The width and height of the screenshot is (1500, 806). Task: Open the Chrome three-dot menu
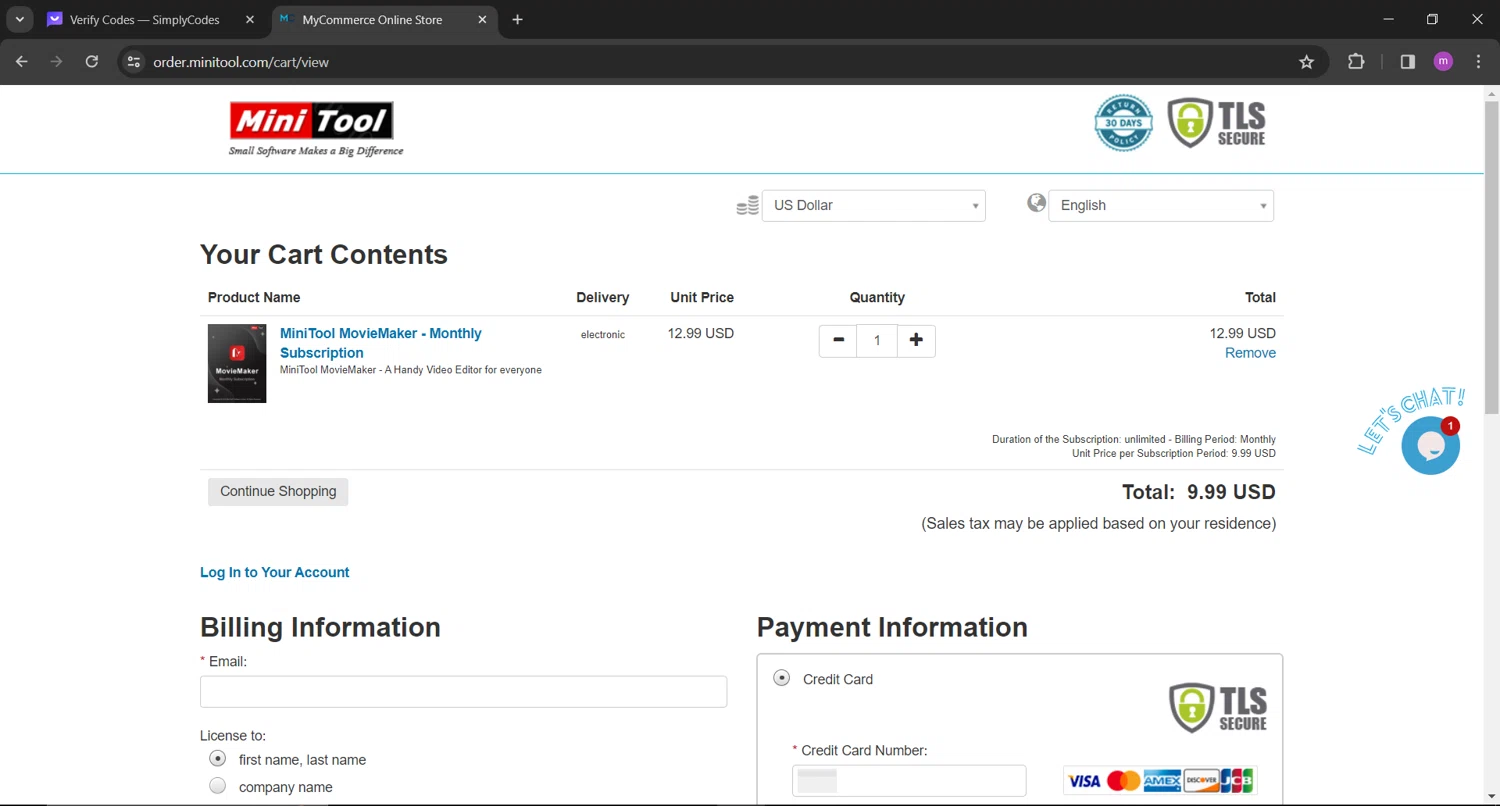(x=1478, y=62)
